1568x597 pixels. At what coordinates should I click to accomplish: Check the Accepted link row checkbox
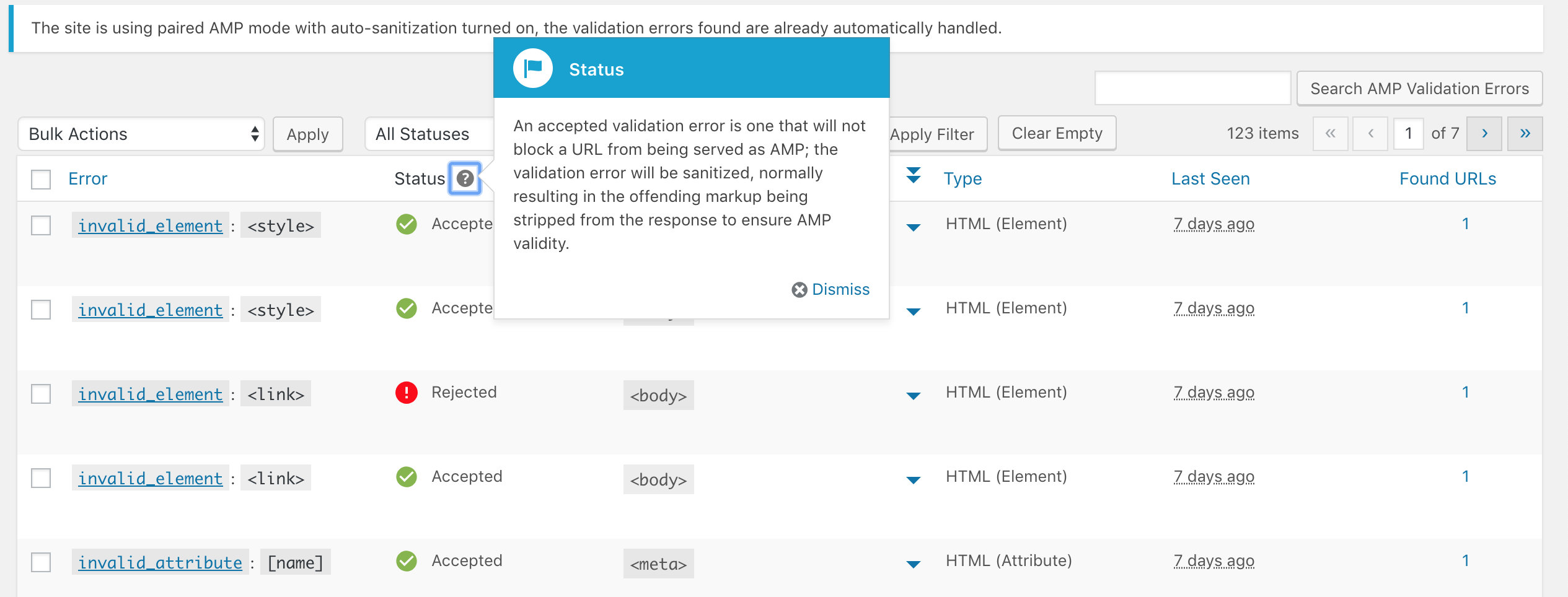41,478
